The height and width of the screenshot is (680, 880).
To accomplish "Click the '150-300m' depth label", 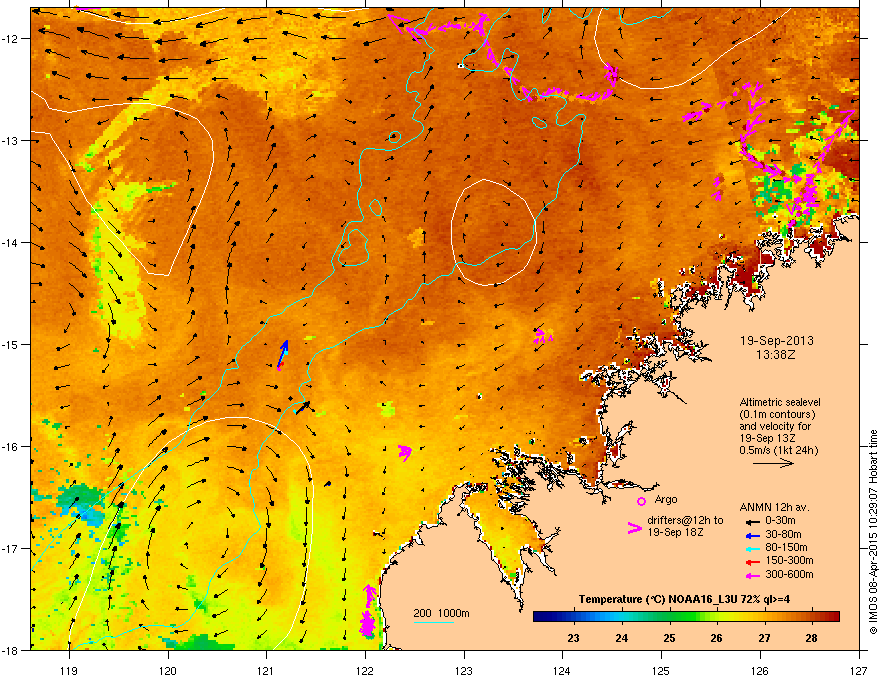I will coord(789,560).
